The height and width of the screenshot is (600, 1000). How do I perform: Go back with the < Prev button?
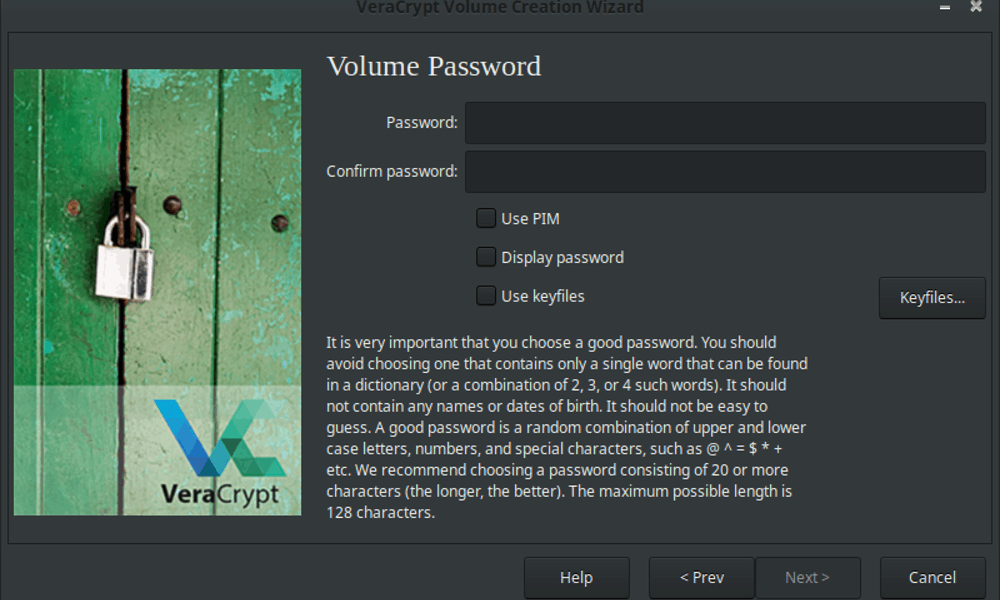point(702,578)
